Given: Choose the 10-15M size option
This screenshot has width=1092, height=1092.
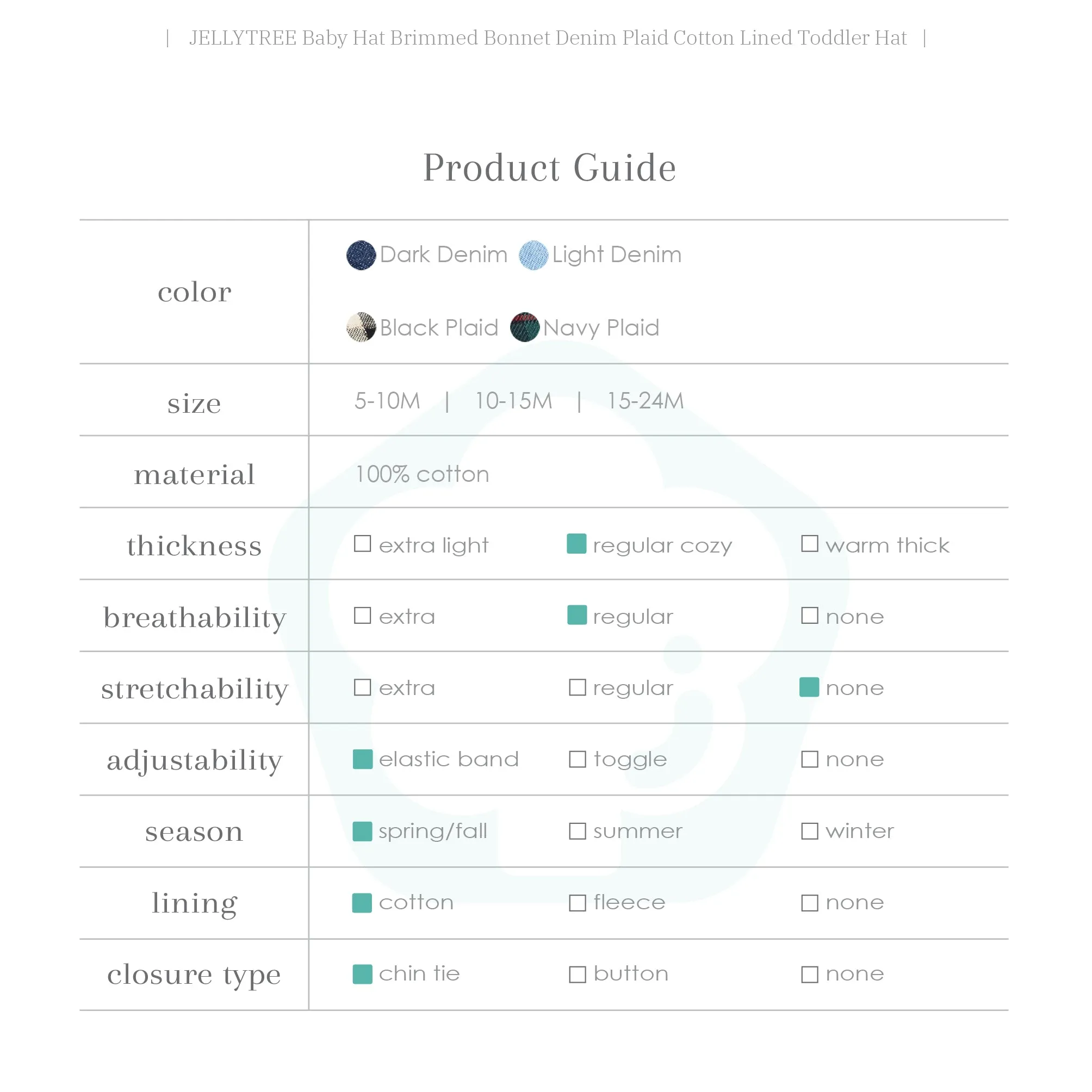Looking at the screenshot, I should (x=513, y=401).
